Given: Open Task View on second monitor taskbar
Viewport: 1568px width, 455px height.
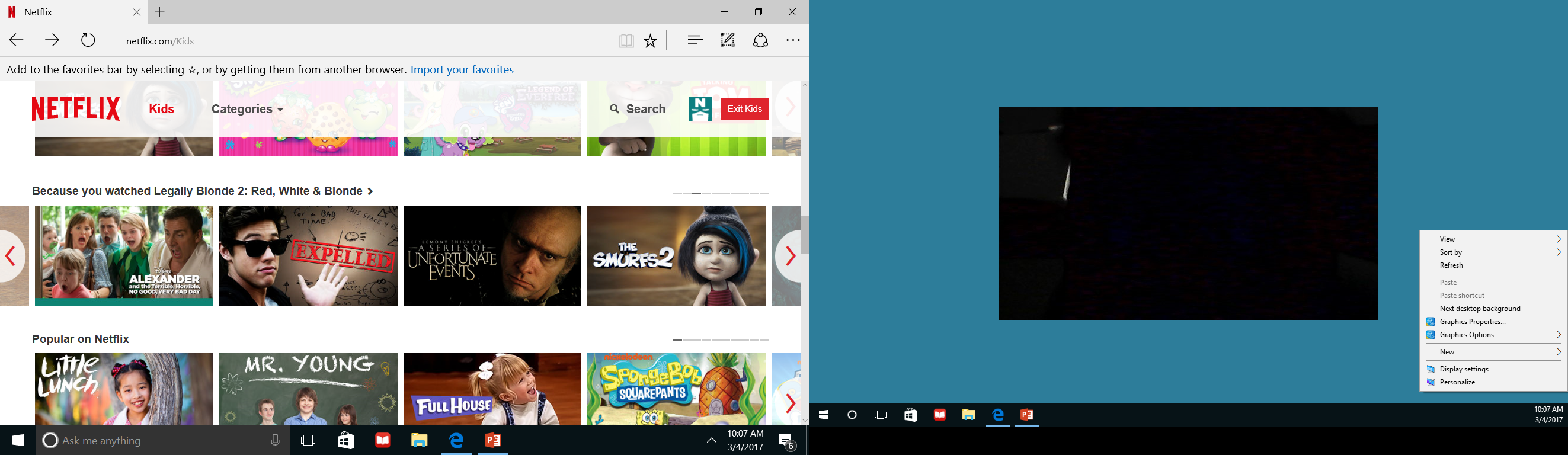Looking at the screenshot, I should 881,415.
